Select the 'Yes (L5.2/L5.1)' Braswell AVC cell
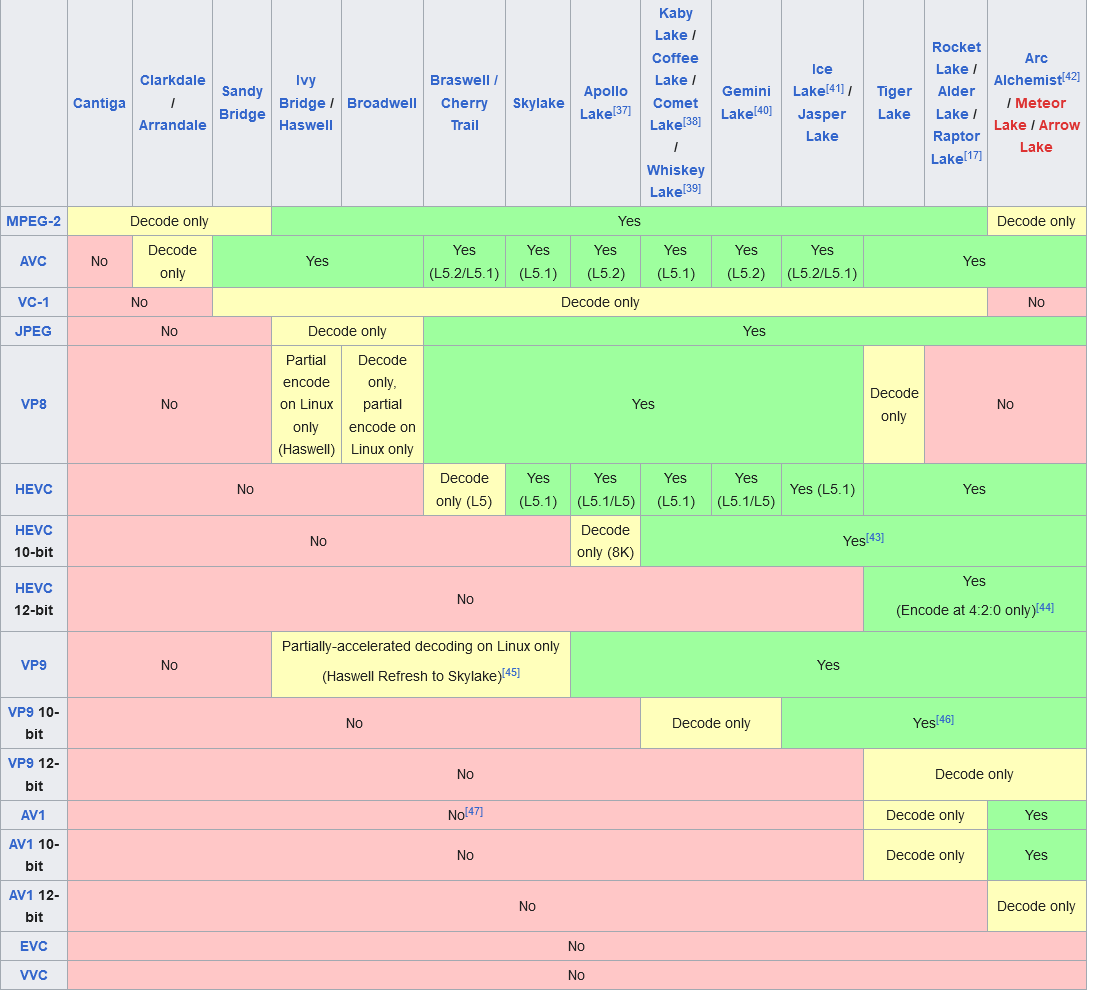The image size is (1094, 995). [464, 262]
